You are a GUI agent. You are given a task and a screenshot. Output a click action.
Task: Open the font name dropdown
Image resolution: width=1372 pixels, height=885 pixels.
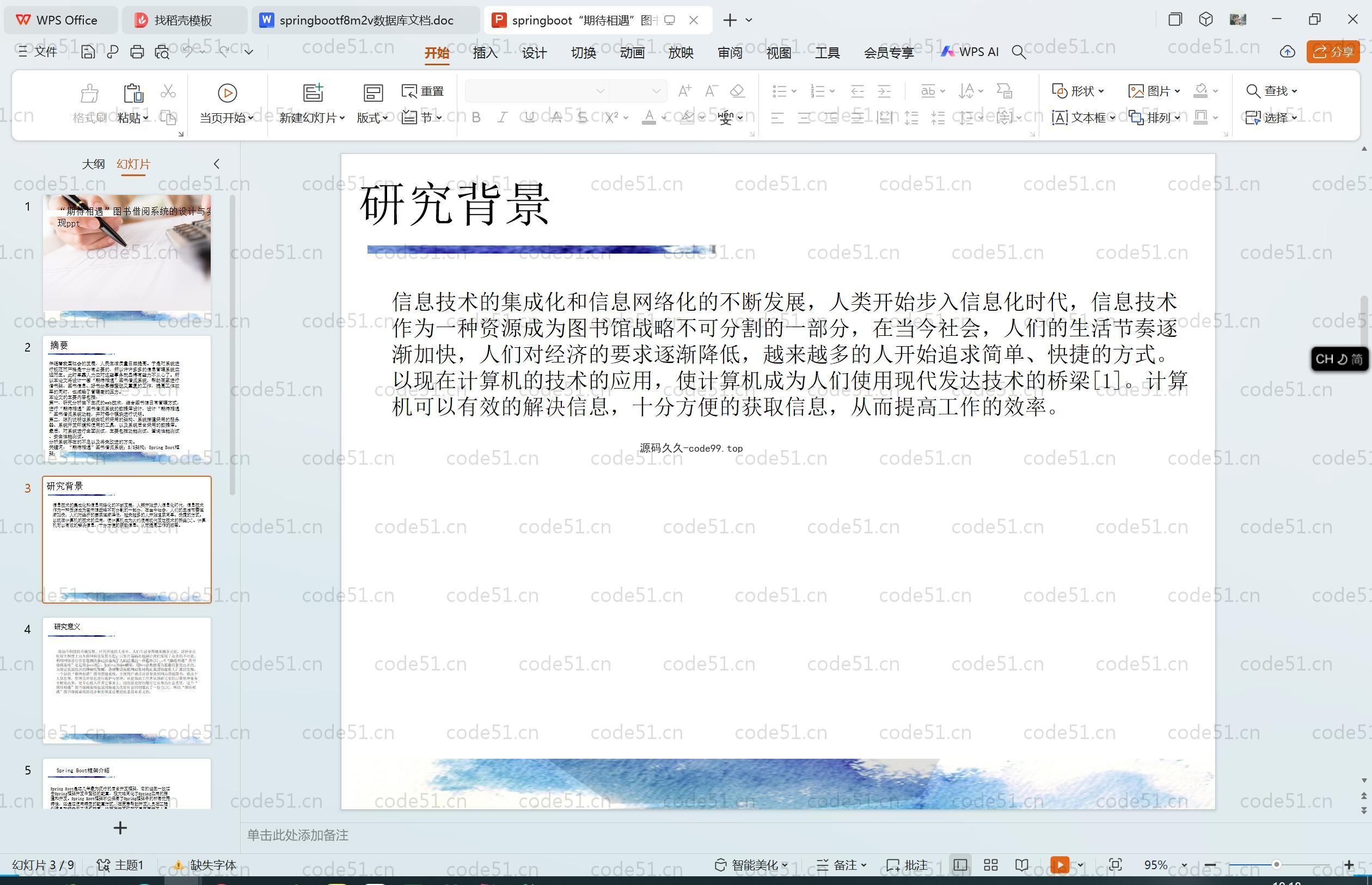click(x=600, y=91)
